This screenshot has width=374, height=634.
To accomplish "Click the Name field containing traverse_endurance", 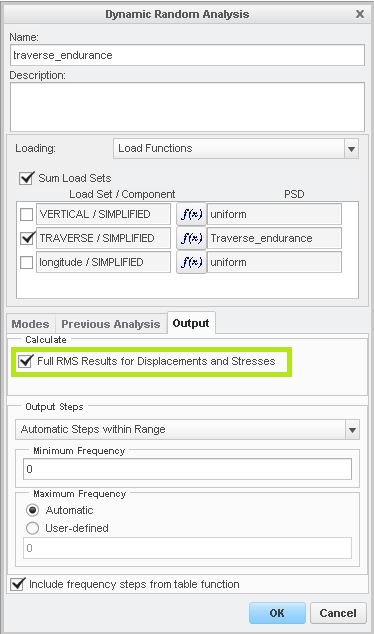I will tap(187, 55).
